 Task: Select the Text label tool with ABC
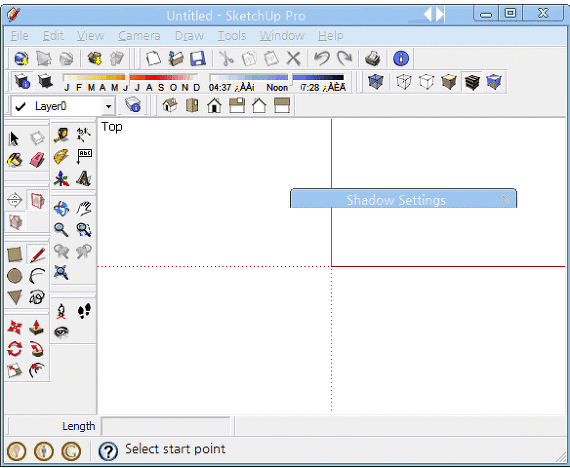click(84, 157)
